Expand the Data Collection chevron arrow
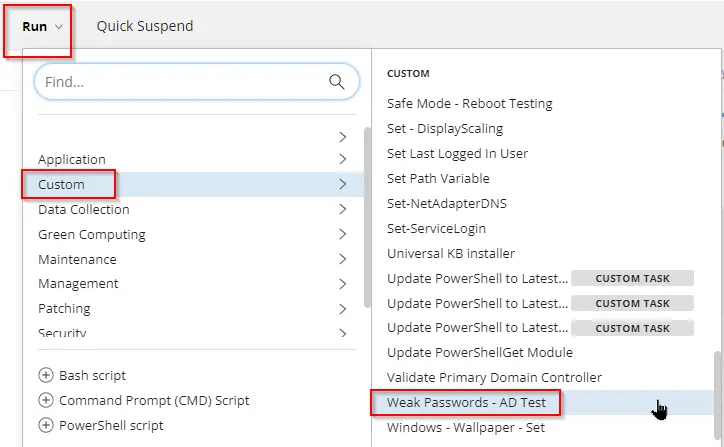 point(343,209)
